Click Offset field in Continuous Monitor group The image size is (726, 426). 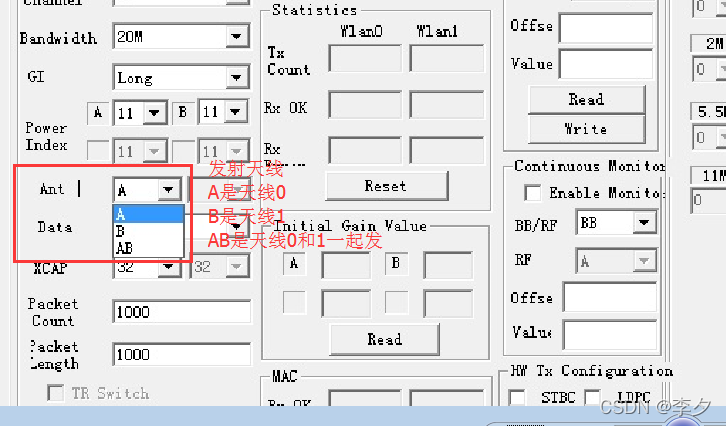point(610,297)
